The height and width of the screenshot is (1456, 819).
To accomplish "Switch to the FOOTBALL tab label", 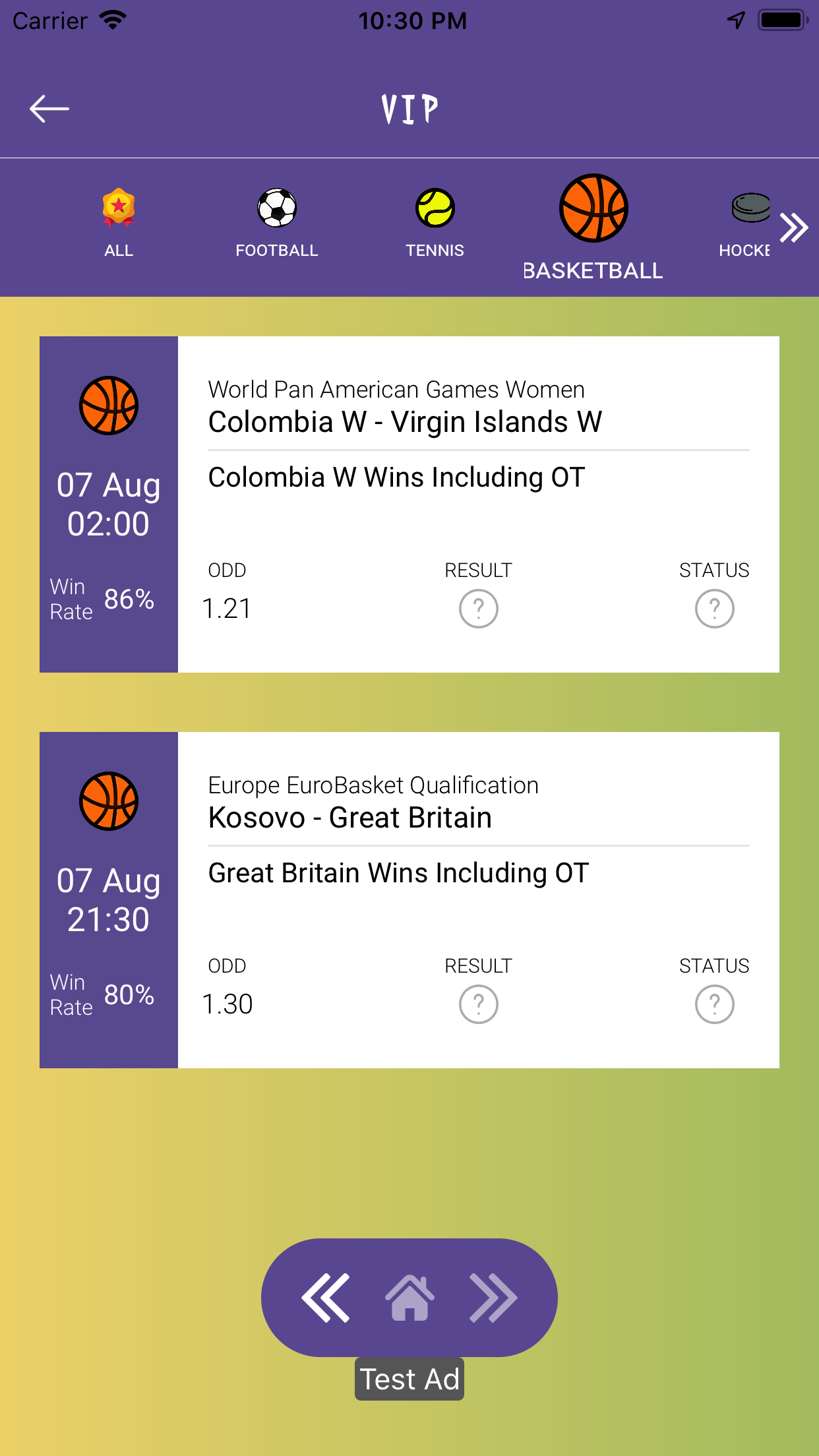I will tap(277, 251).
